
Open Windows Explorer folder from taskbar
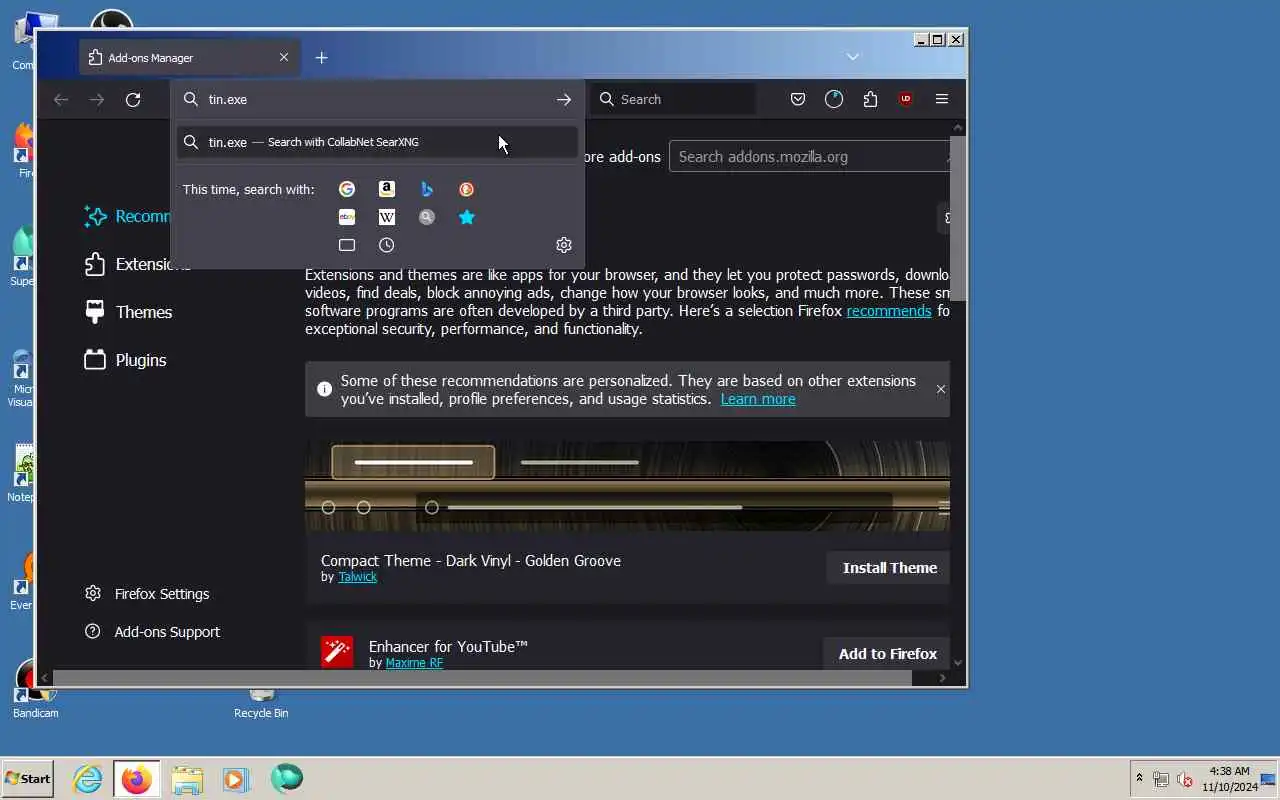coord(187,779)
